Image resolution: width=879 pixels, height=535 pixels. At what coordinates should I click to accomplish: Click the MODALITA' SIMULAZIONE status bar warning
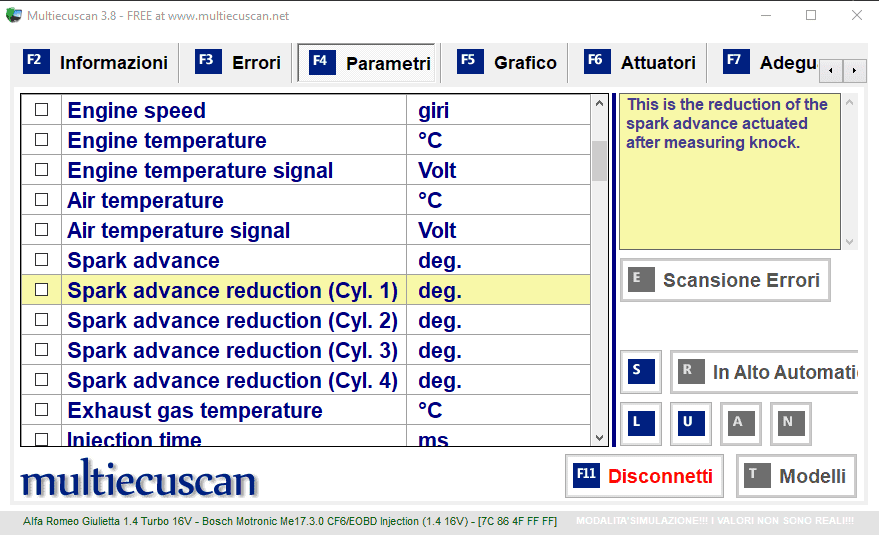(x=715, y=520)
